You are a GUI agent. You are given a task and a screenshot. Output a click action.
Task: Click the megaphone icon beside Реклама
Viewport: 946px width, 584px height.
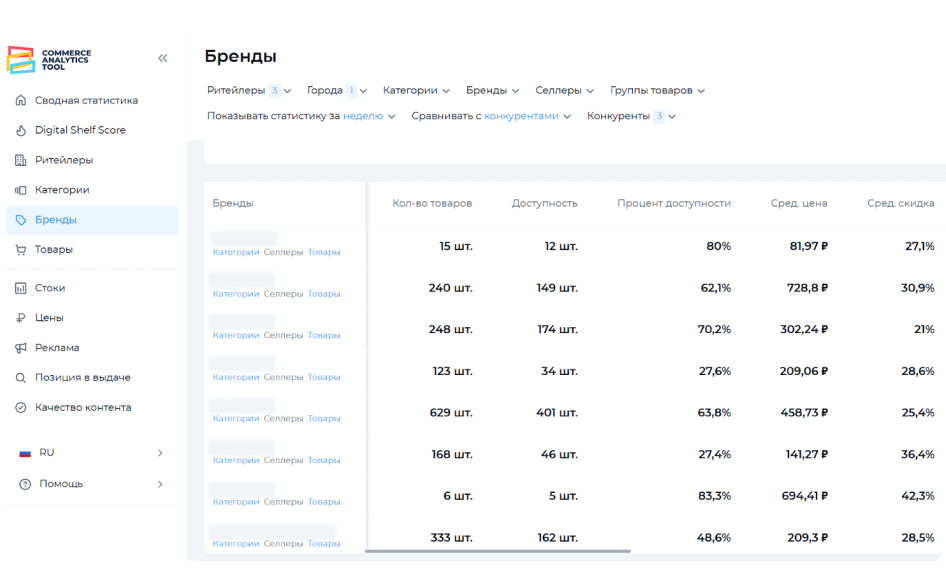21,348
